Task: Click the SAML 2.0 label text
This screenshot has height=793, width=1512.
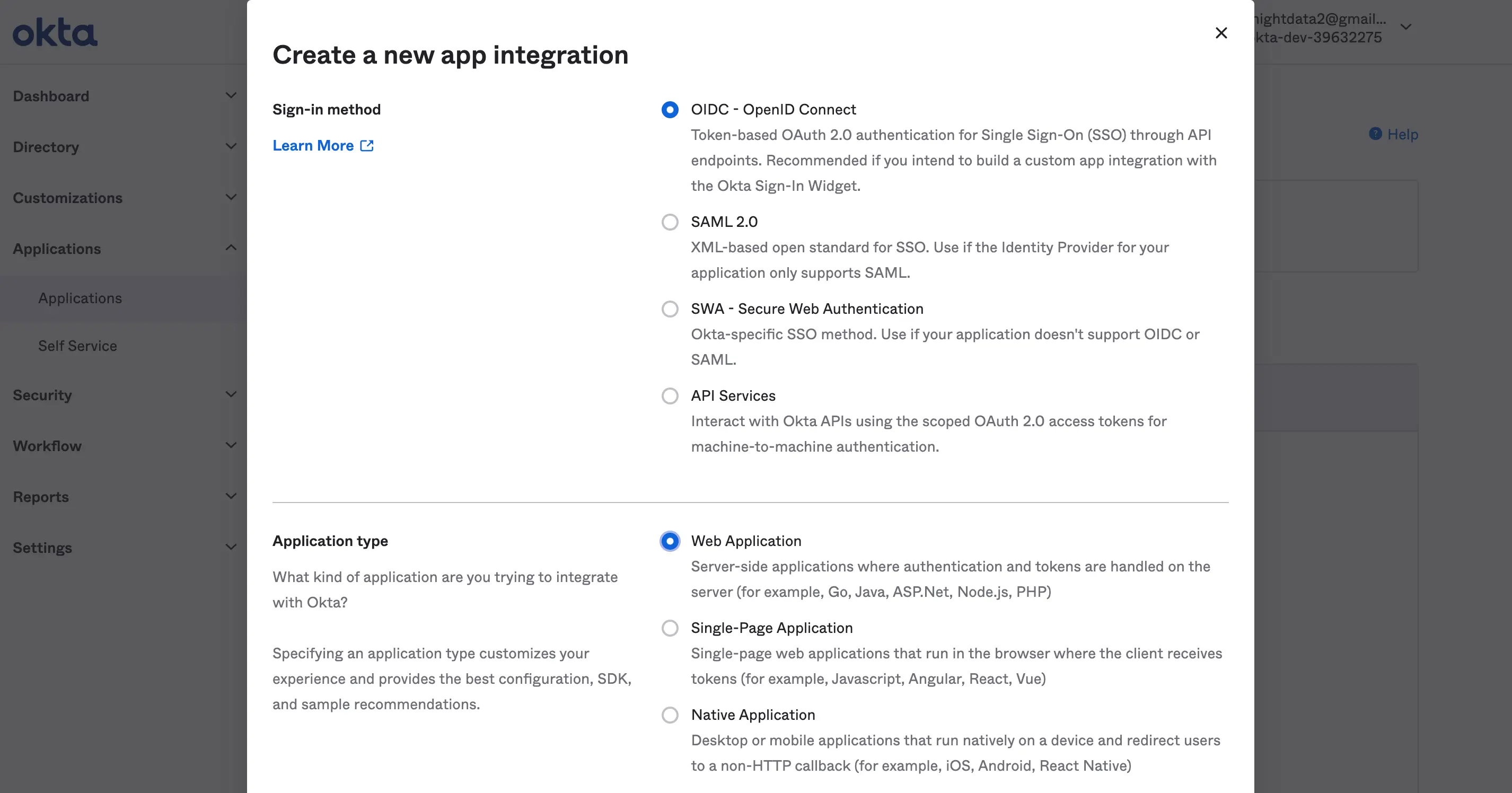Action: (x=724, y=222)
